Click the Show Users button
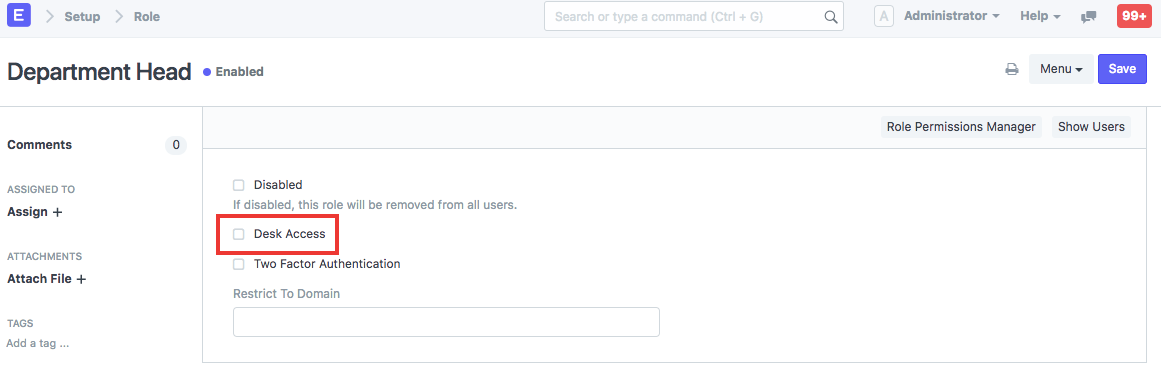This screenshot has width=1161, height=384. pyautogui.click(x=1091, y=127)
